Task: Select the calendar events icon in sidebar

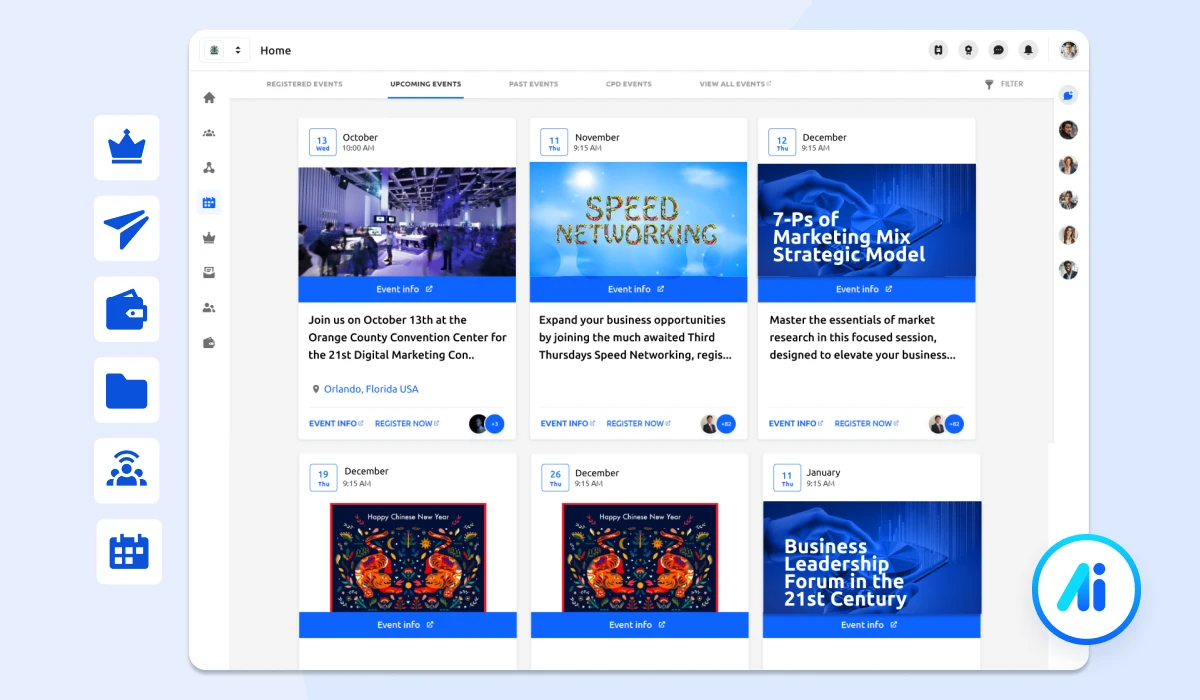Action: pos(209,203)
